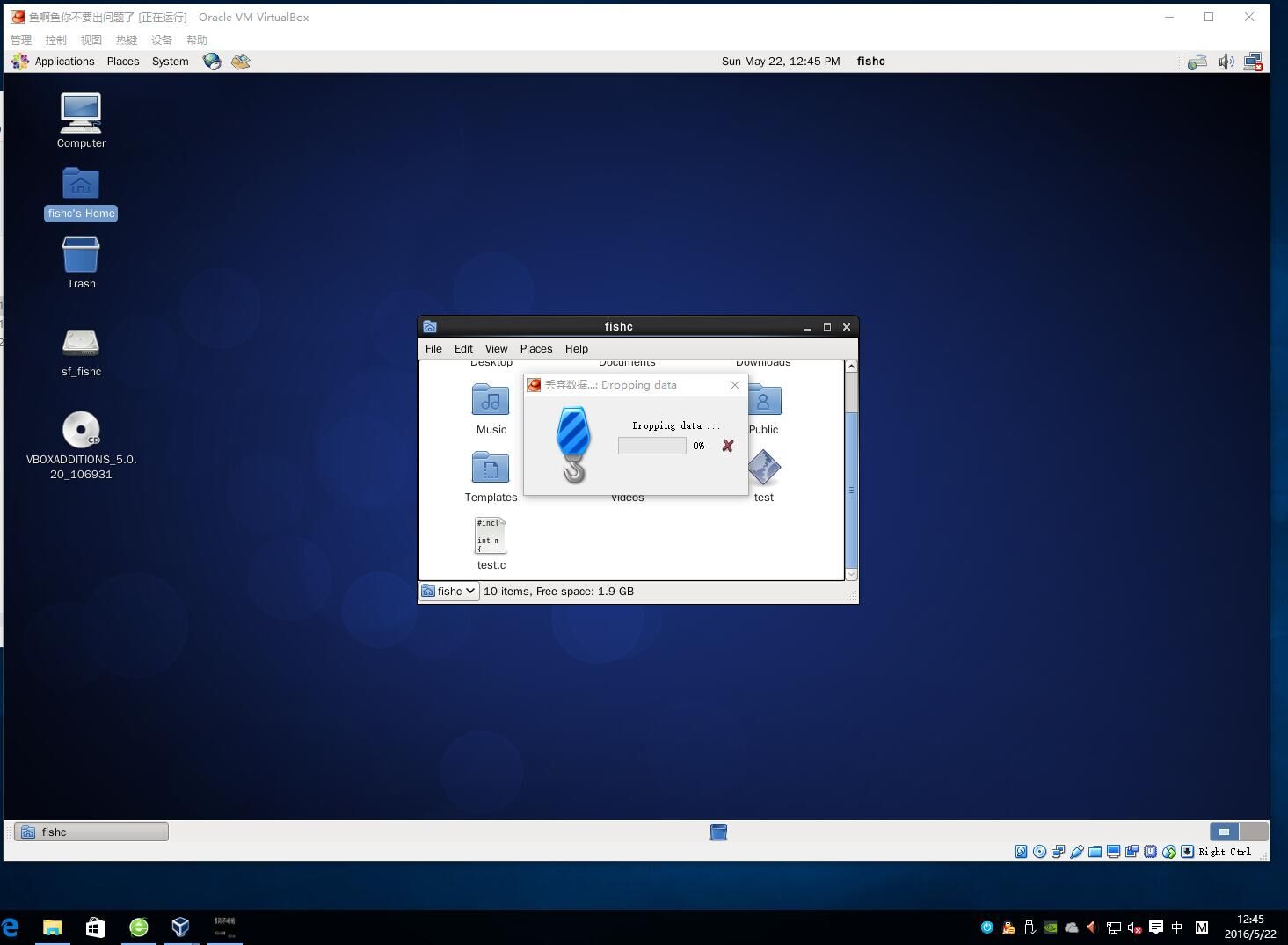Click the fishc user name in top panel

pyautogui.click(x=870, y=62)
